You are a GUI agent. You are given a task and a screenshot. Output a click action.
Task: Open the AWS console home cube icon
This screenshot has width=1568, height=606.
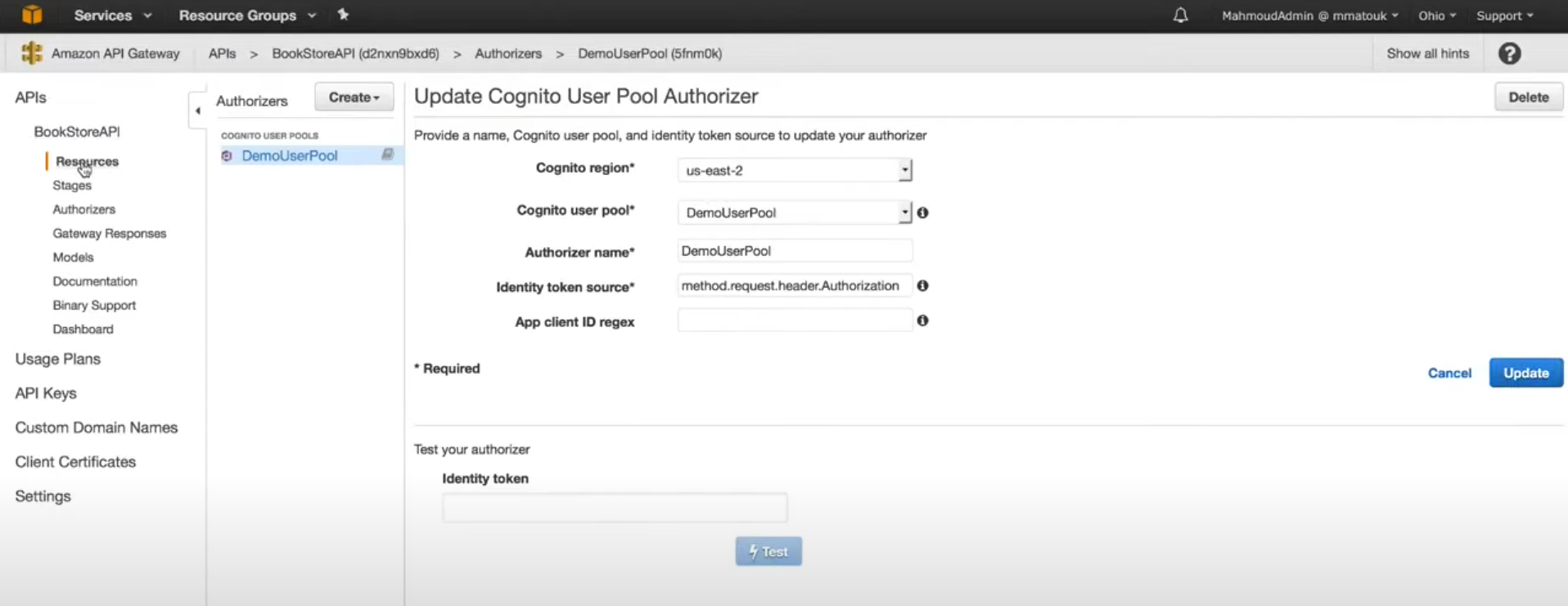coord(32,15)
